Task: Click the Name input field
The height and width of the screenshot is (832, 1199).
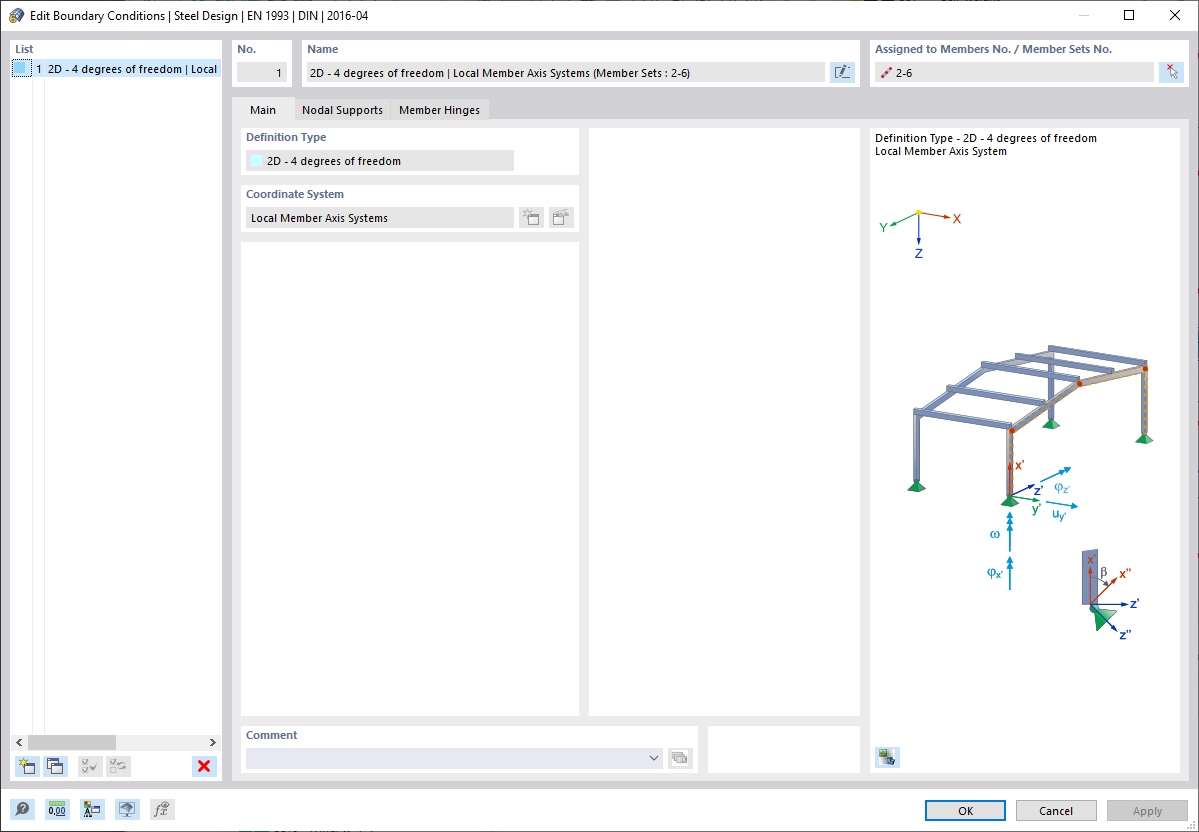Action: coord(565,73)
